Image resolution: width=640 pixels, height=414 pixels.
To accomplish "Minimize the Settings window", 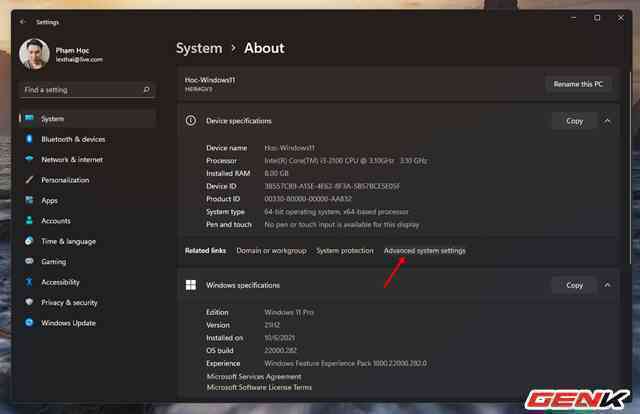I will [573, 18].
